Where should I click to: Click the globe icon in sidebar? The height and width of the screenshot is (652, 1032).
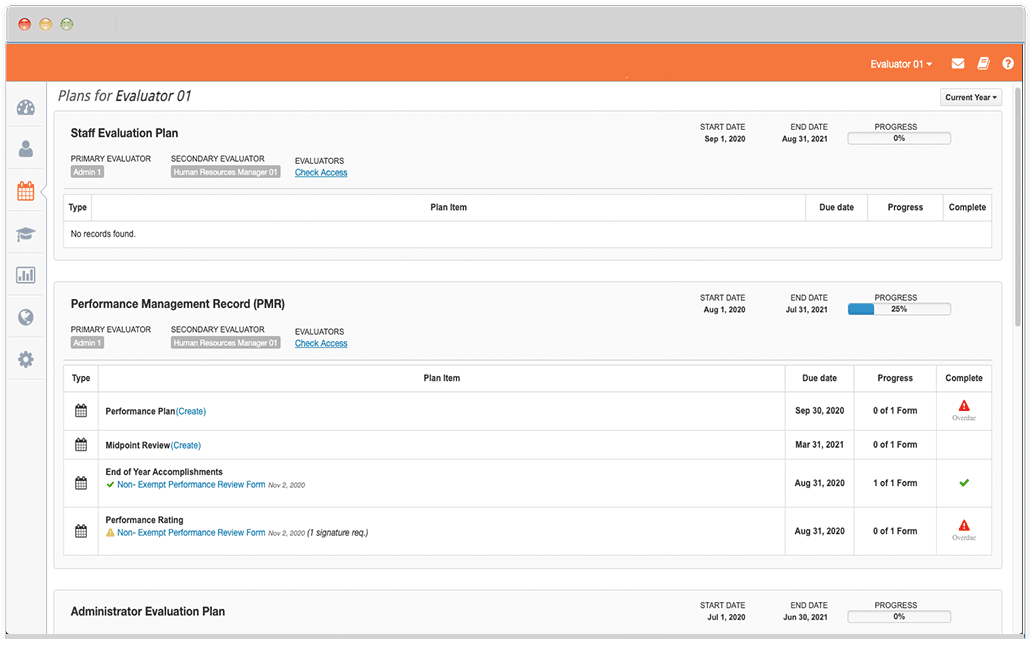[26, 317]
